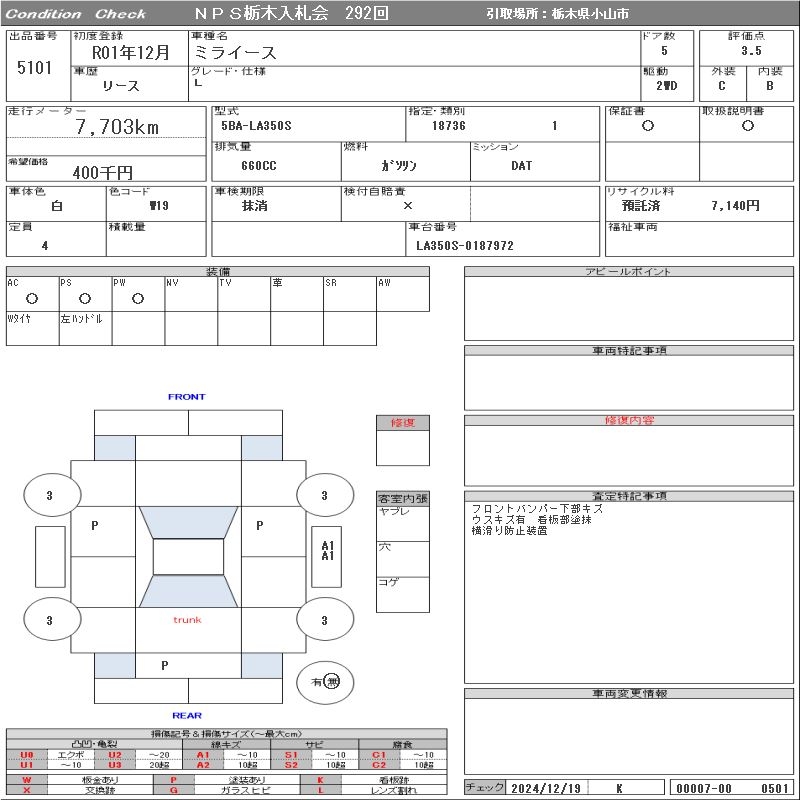800x800 pixels.
Task: Select fuel type 'ガソリン'
Action: pyautogui.click(x=399, y=165)
